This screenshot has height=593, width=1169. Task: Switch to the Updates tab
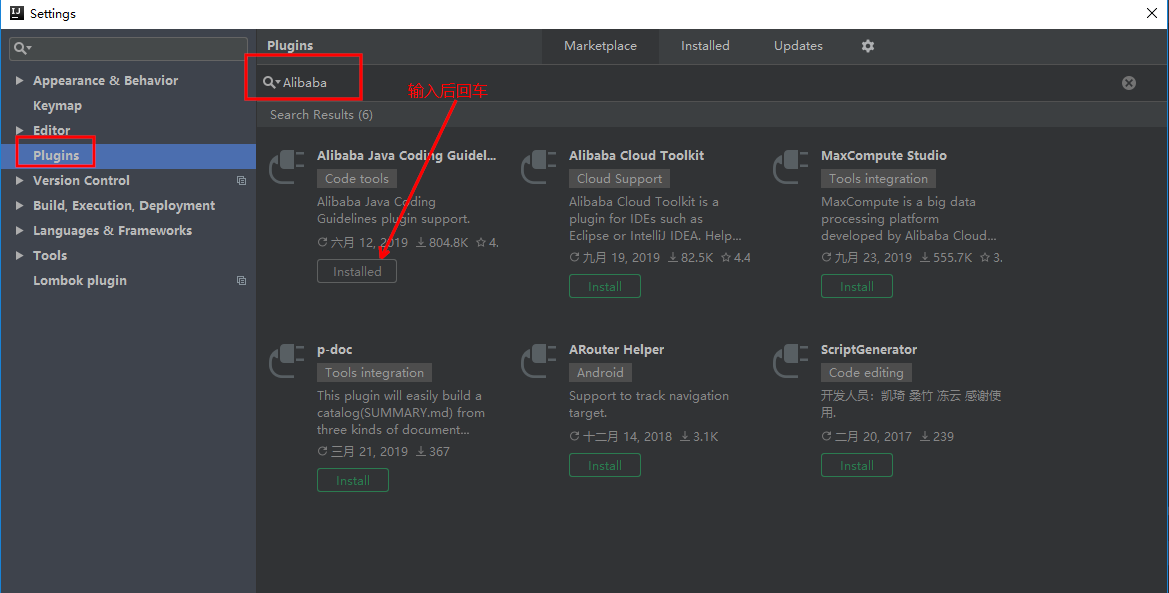798,46
